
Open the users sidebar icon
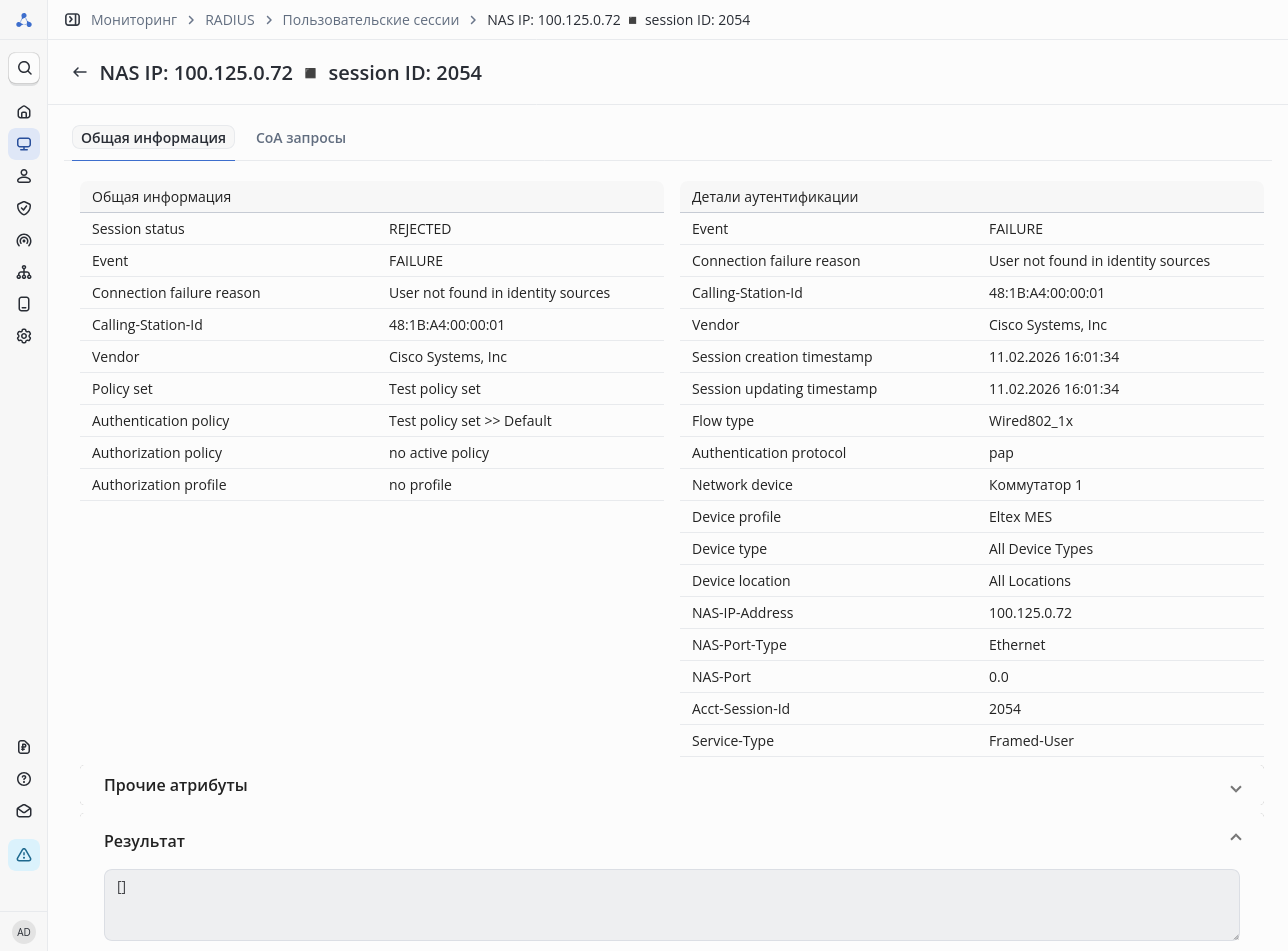click(x=24, y=176)
